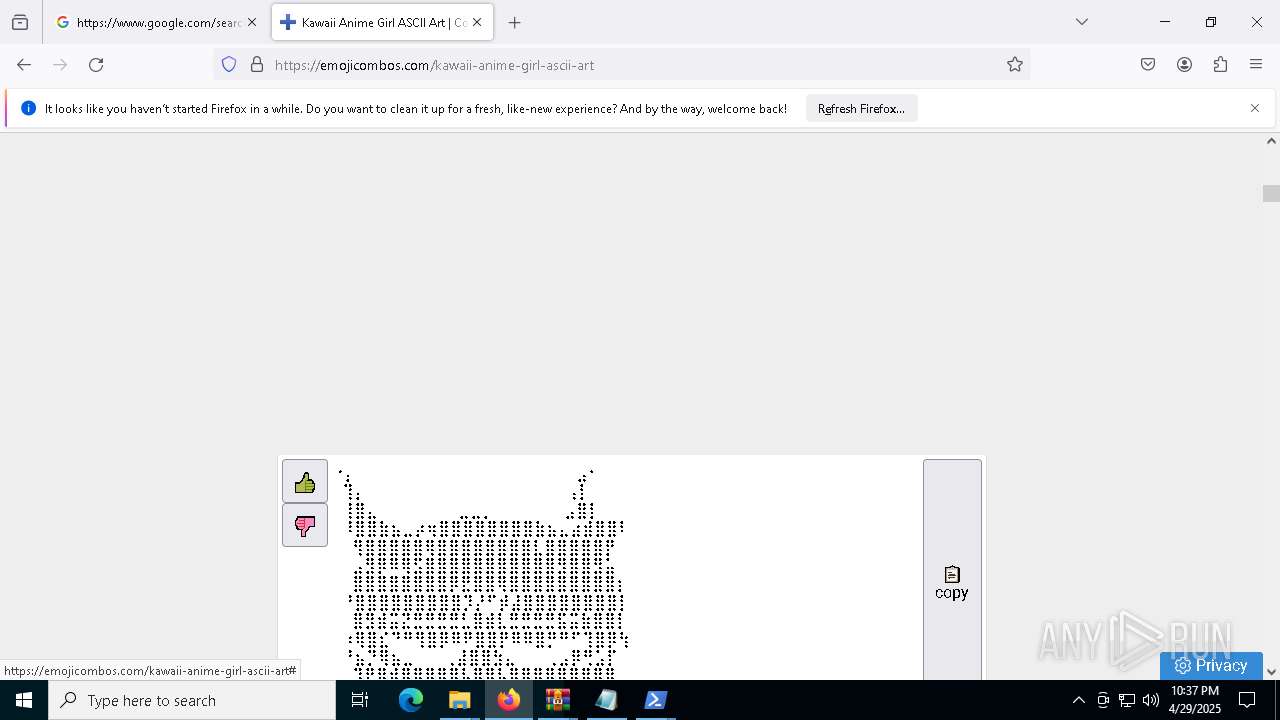Open Firefox application menu
The width and height of the screenshot is (1280, 720).
[x=1256, y=65]
